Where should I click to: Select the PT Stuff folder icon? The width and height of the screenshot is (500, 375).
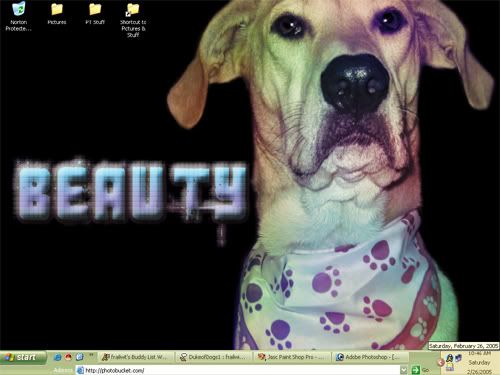pyautogui.click(x=95, y=14)
